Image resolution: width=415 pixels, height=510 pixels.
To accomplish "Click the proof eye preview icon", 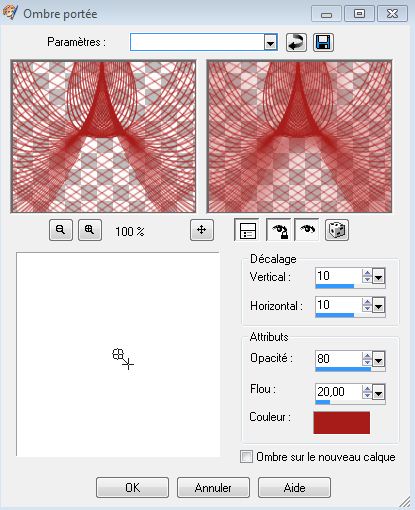I will tap(307, 230).
